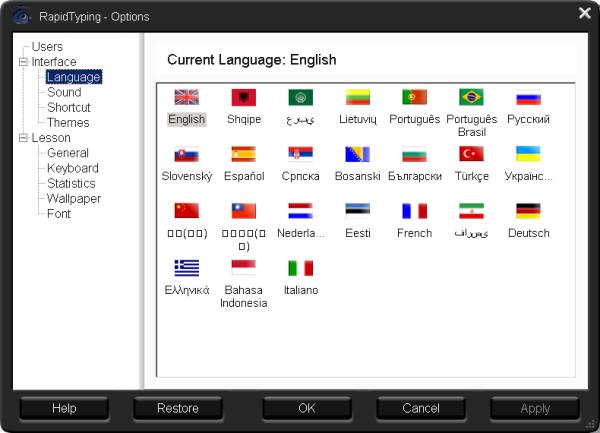Click the 'Eesti' language label
The width and height of the screenshot is (600, 433).
tap(358, 233)
